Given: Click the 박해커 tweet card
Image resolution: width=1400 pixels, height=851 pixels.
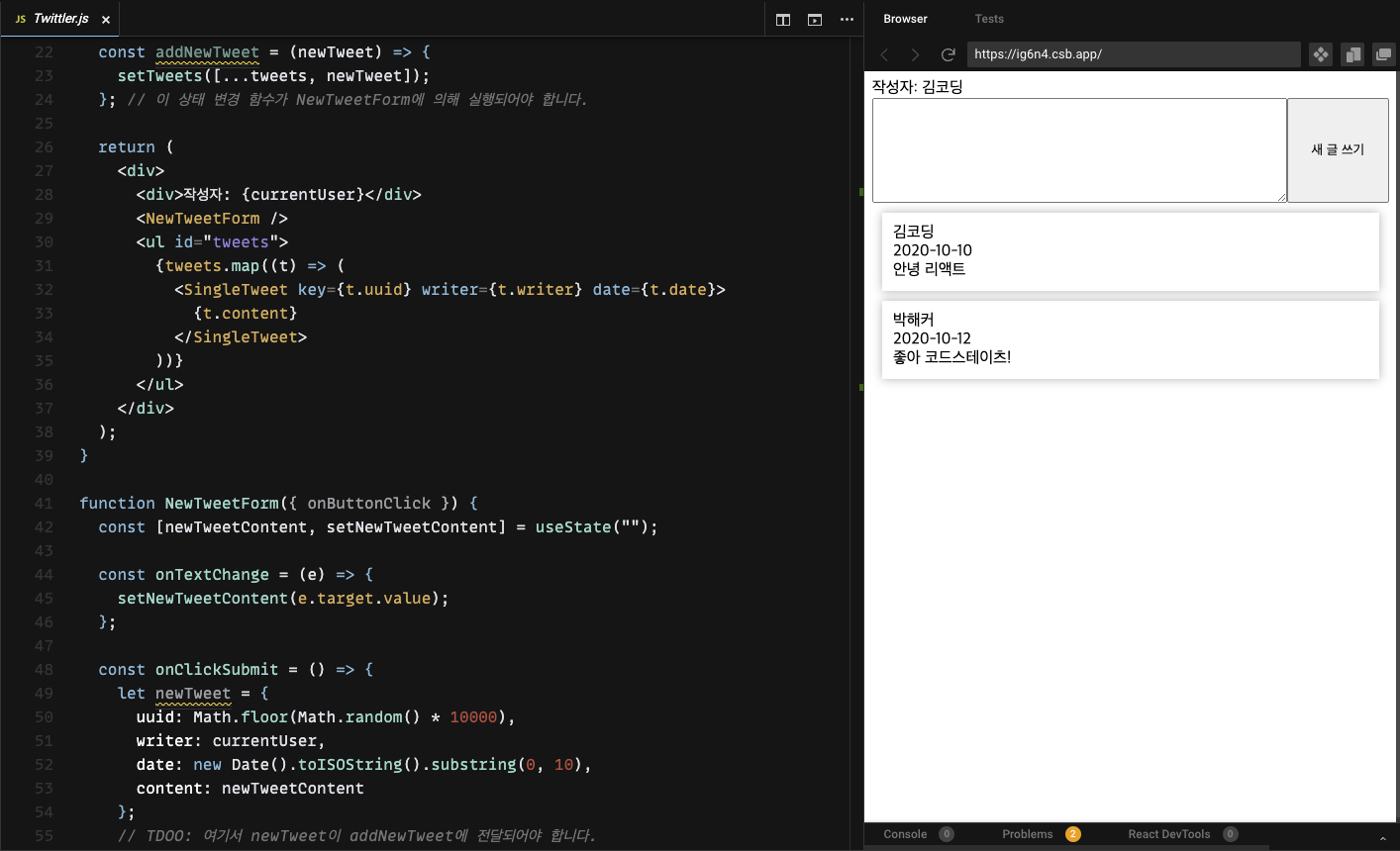Looking at the screenshot, I should [x=1130, y=339].
